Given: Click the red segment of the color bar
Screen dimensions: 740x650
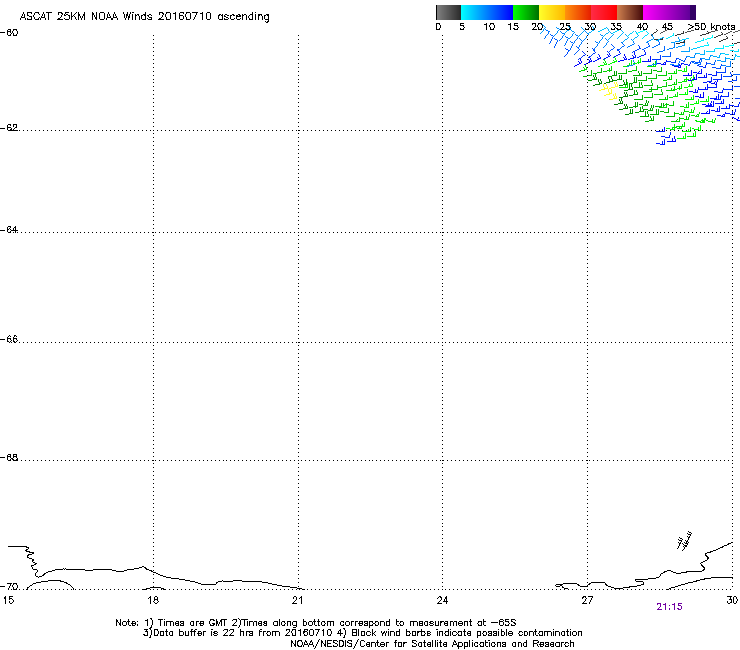Looking at the screenshot, I should point(604,12).
